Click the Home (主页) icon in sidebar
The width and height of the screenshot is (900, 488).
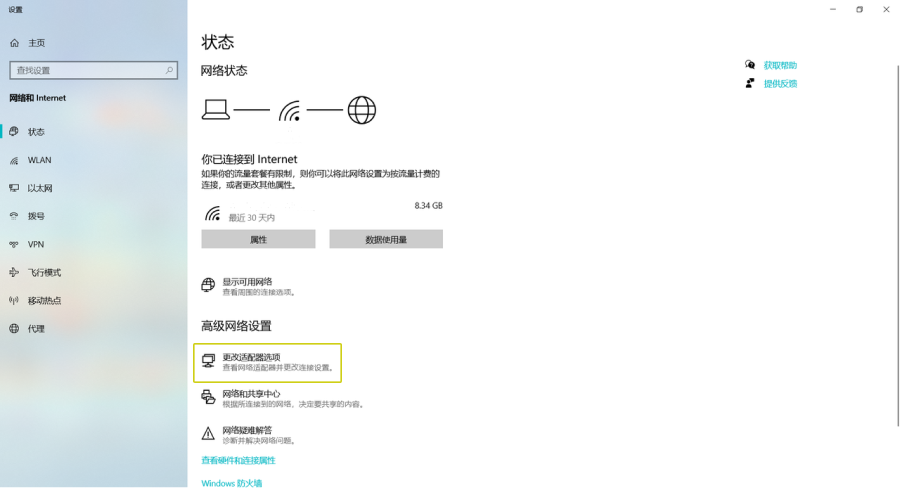pos(14,43)
